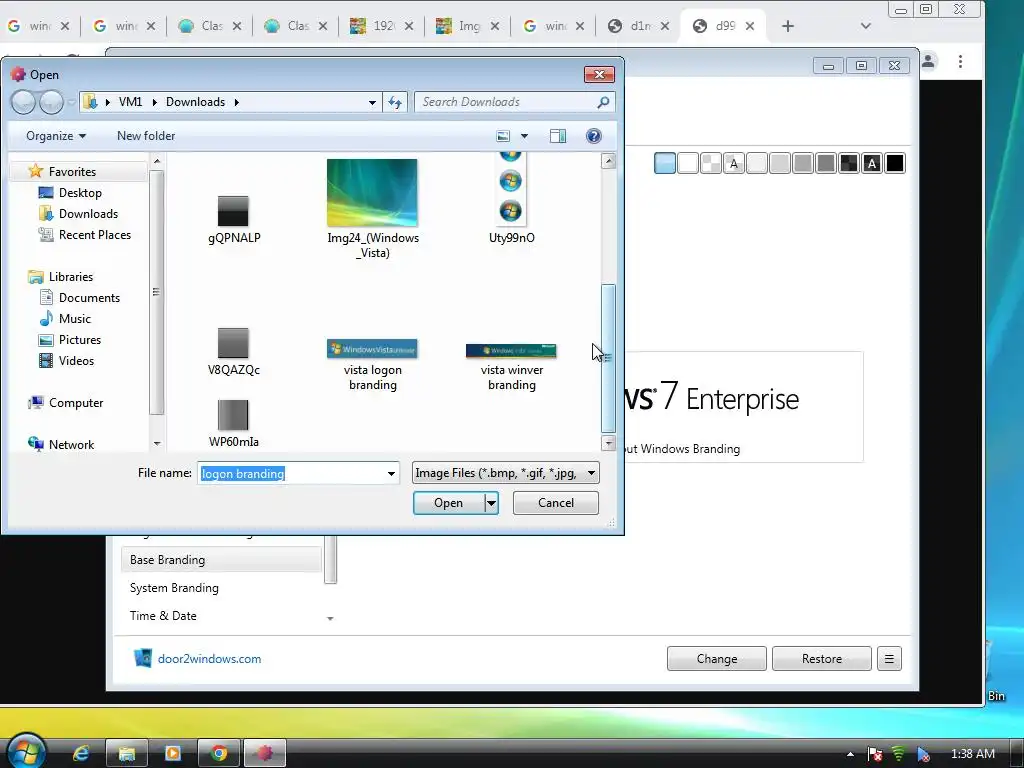
Task: Pick the white swatch with letter A
Action: click(734, 163)
